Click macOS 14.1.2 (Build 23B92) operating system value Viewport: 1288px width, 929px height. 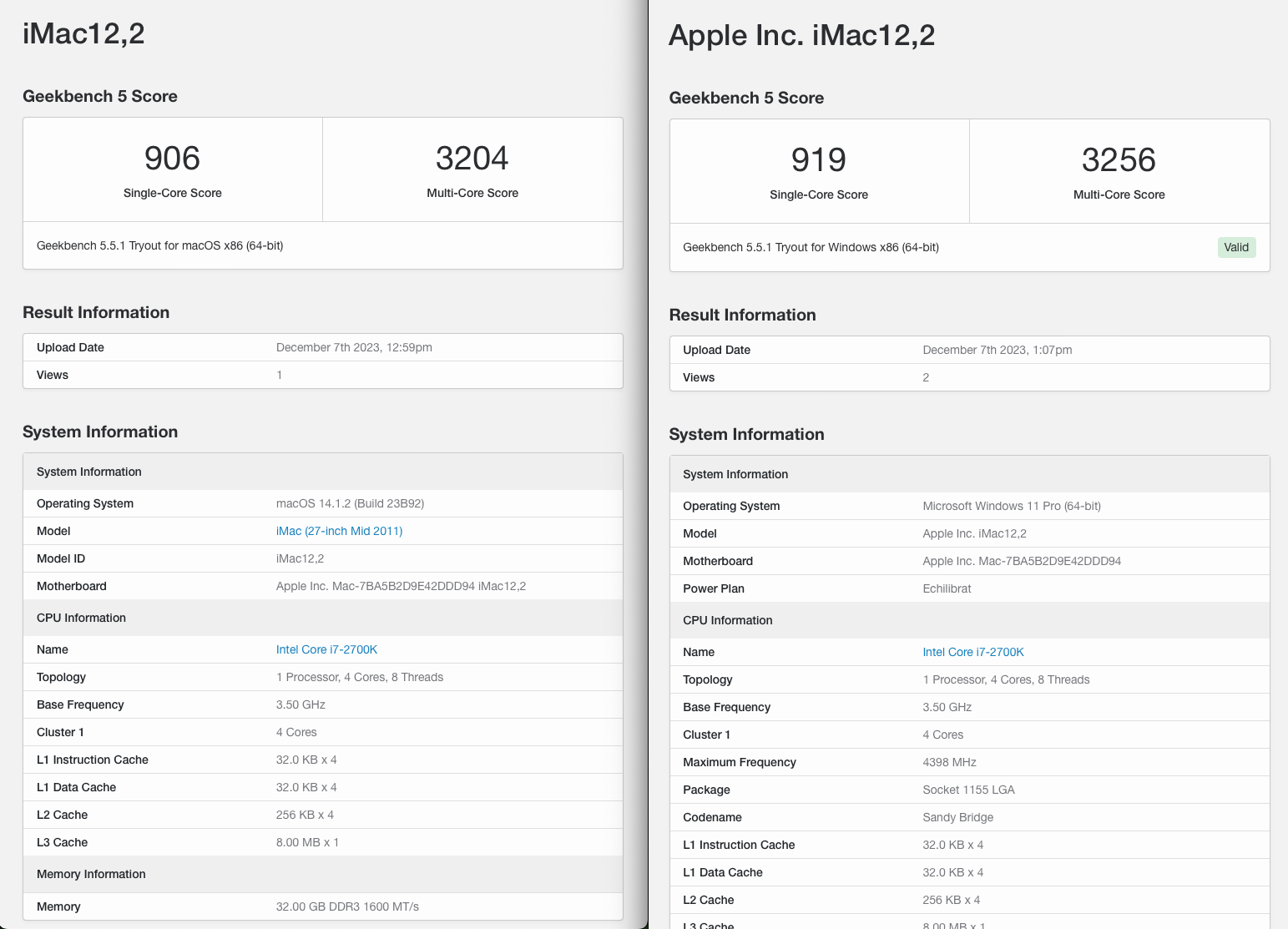click(x=350, y=503)
